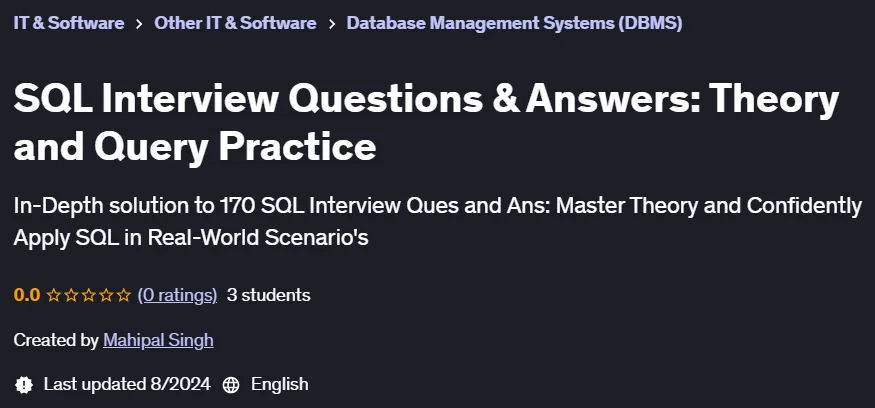Click the first rating star
Screen dimensions: 875x408
54,295
